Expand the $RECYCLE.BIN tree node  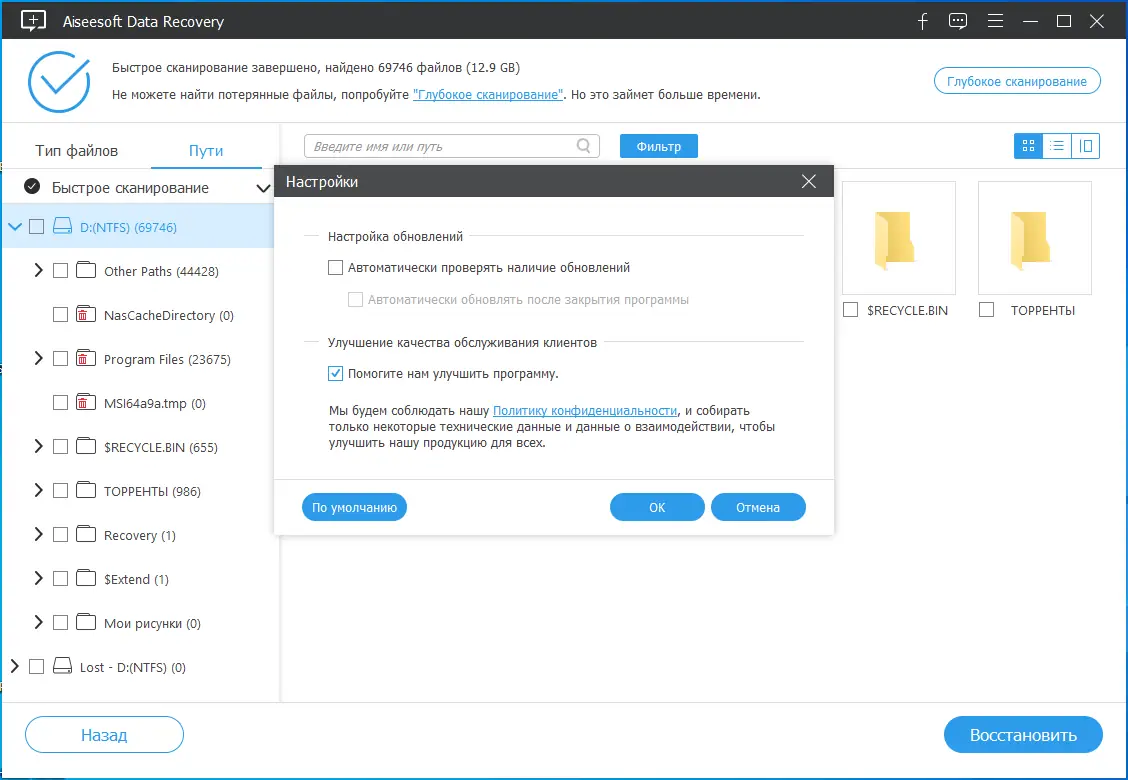(x=39, y=446)
